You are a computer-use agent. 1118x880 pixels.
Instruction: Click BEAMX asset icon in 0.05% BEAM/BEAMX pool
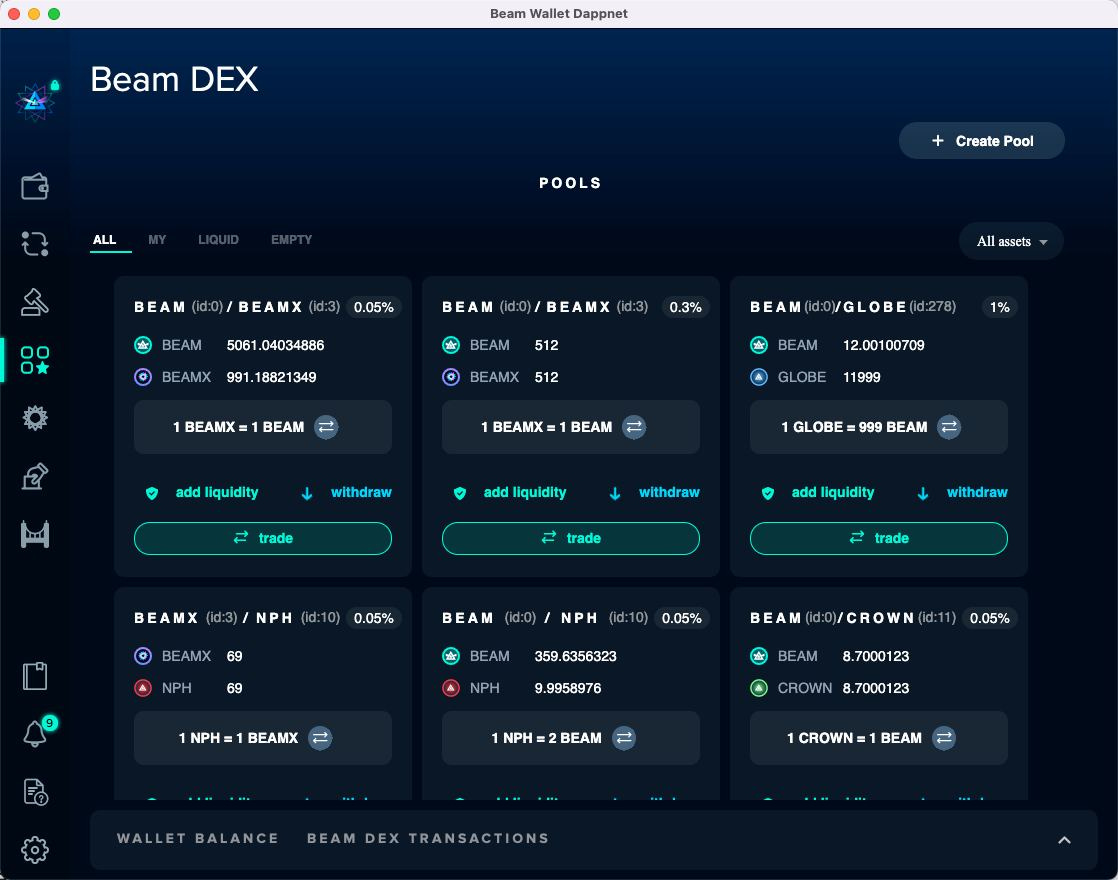pos(143,377)
